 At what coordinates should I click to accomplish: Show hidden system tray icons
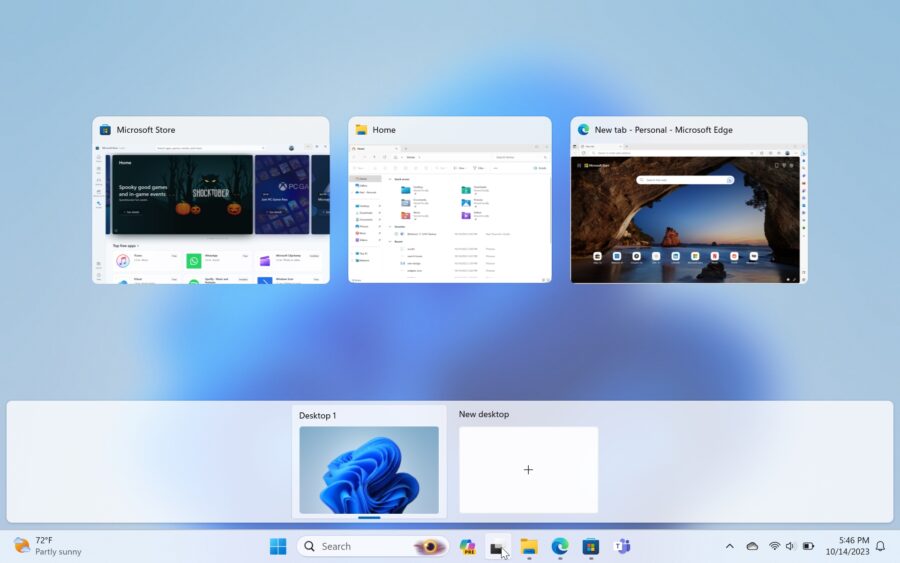point(730,546)
